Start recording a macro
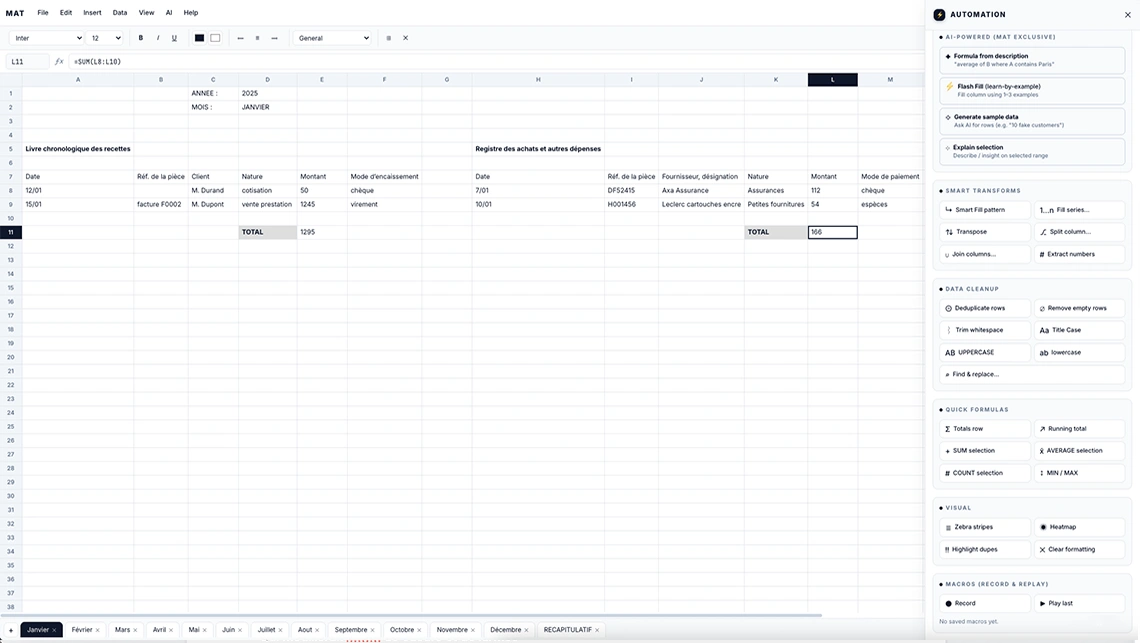Image resolution: width=1140 pixels, height=643 pixels. pyautogui.click(x=984, y=603)
